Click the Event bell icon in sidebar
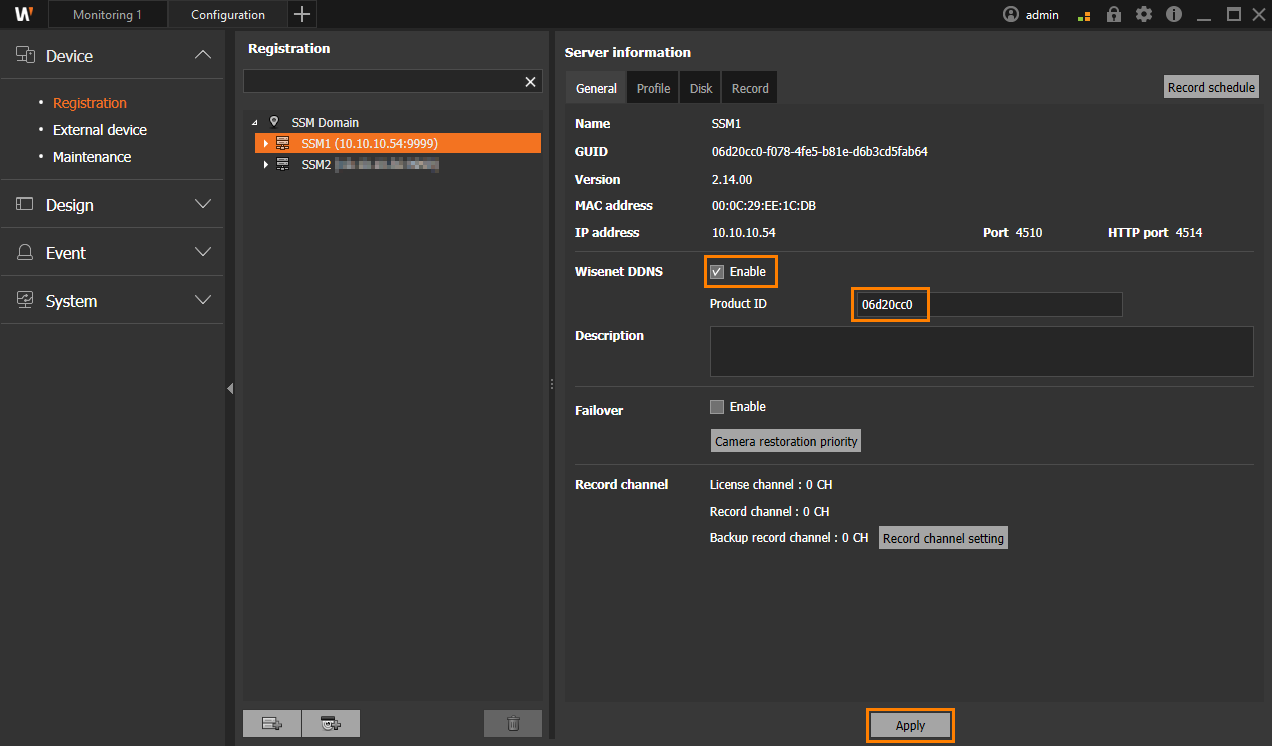The width and height of the screenshot is (1272, 746). 26,253
